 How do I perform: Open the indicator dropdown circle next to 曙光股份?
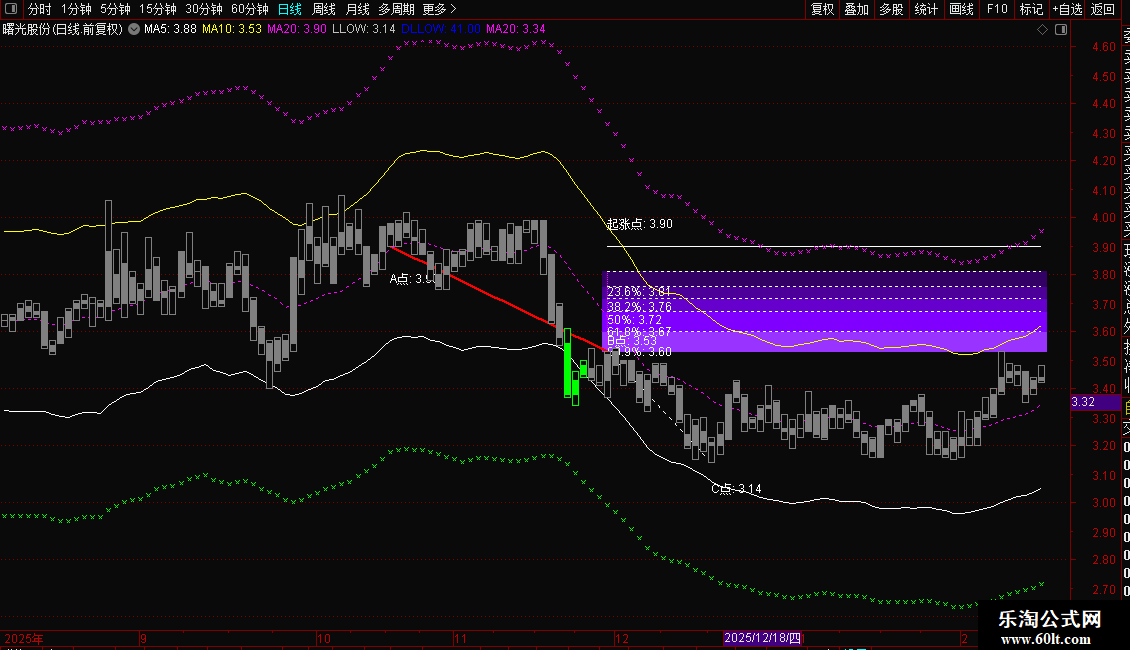(134, 30)
